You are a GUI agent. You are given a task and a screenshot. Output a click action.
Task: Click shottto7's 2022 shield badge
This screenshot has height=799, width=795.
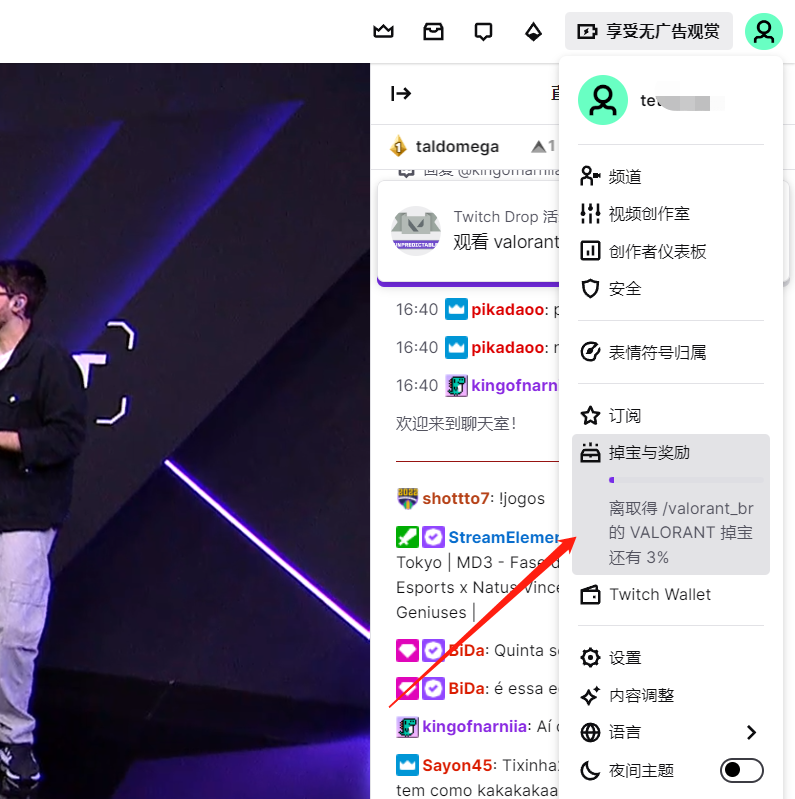point(407,498)
